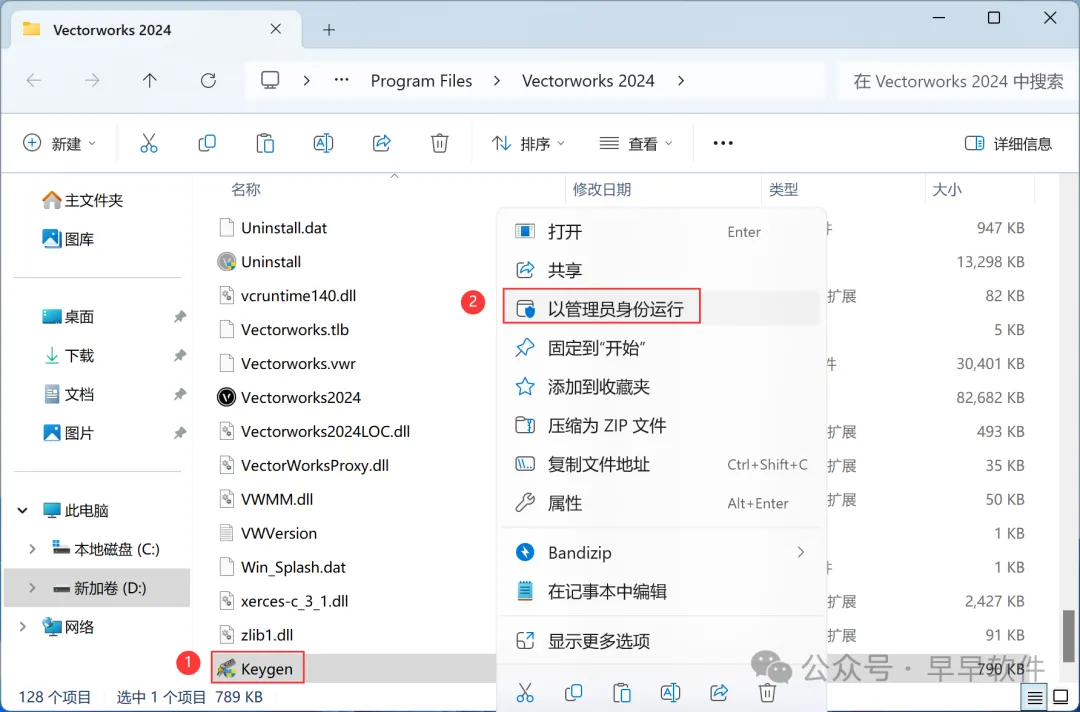Go forward with the right arrow button

[x=92, y=81]
